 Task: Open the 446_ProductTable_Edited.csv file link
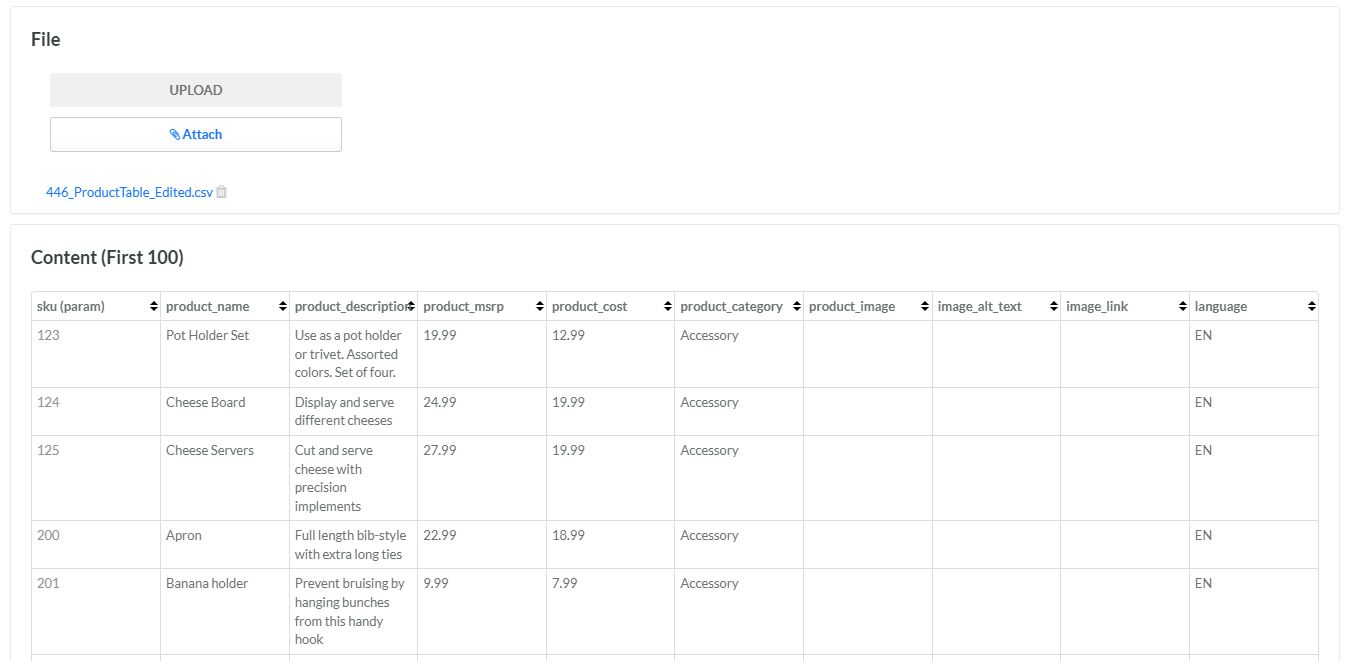[x=129, y=192]
